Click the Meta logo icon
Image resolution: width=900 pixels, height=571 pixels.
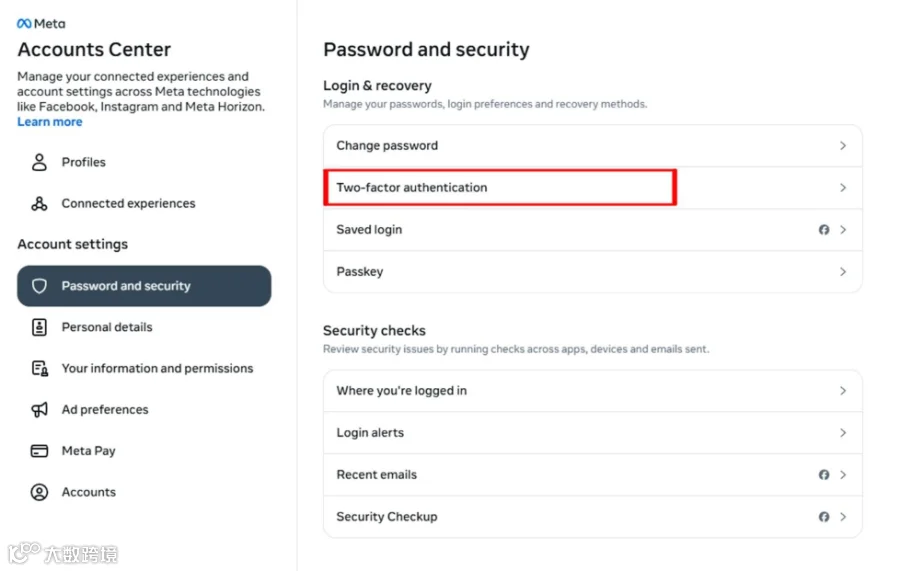click(x=24, y=24)
